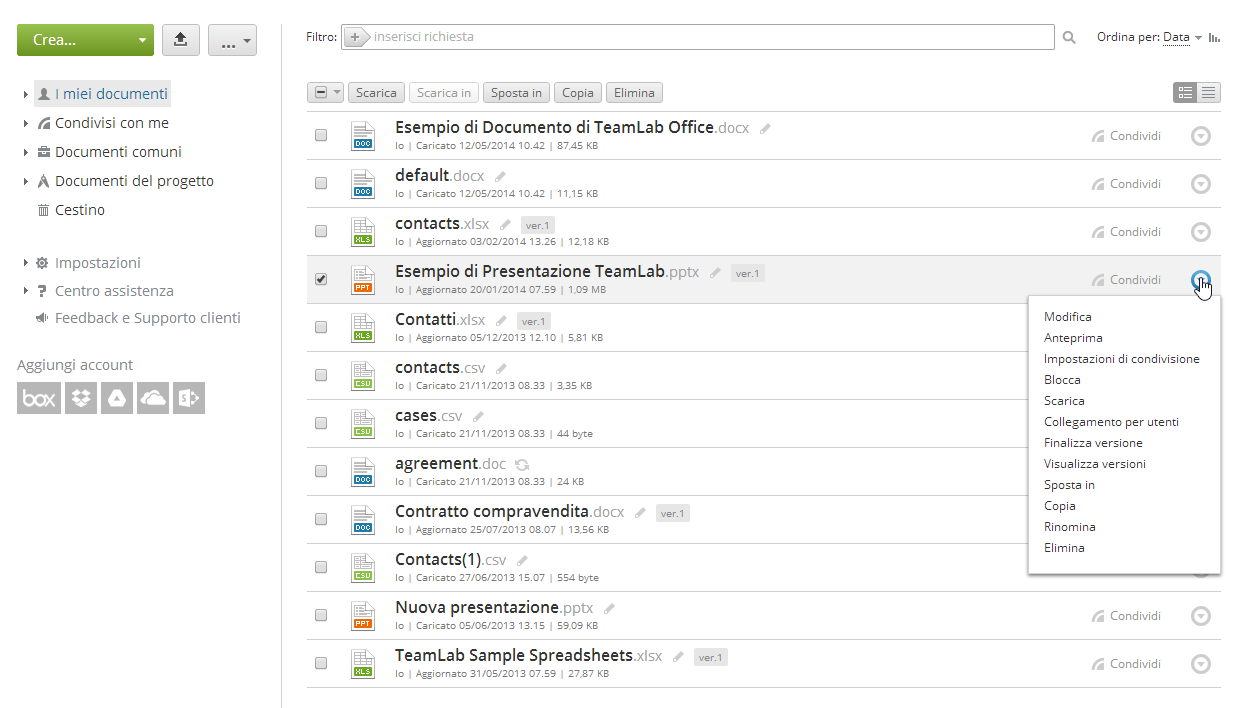Choose Anteprima from context menu
The height and width of the screenshot is (708, 1240).
point(1073,337)
